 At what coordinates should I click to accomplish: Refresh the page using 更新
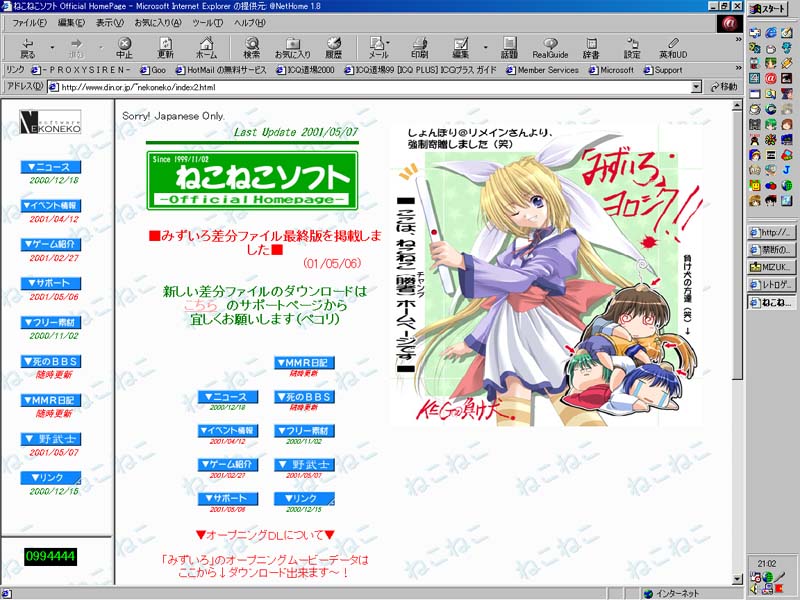click(165, 48)
